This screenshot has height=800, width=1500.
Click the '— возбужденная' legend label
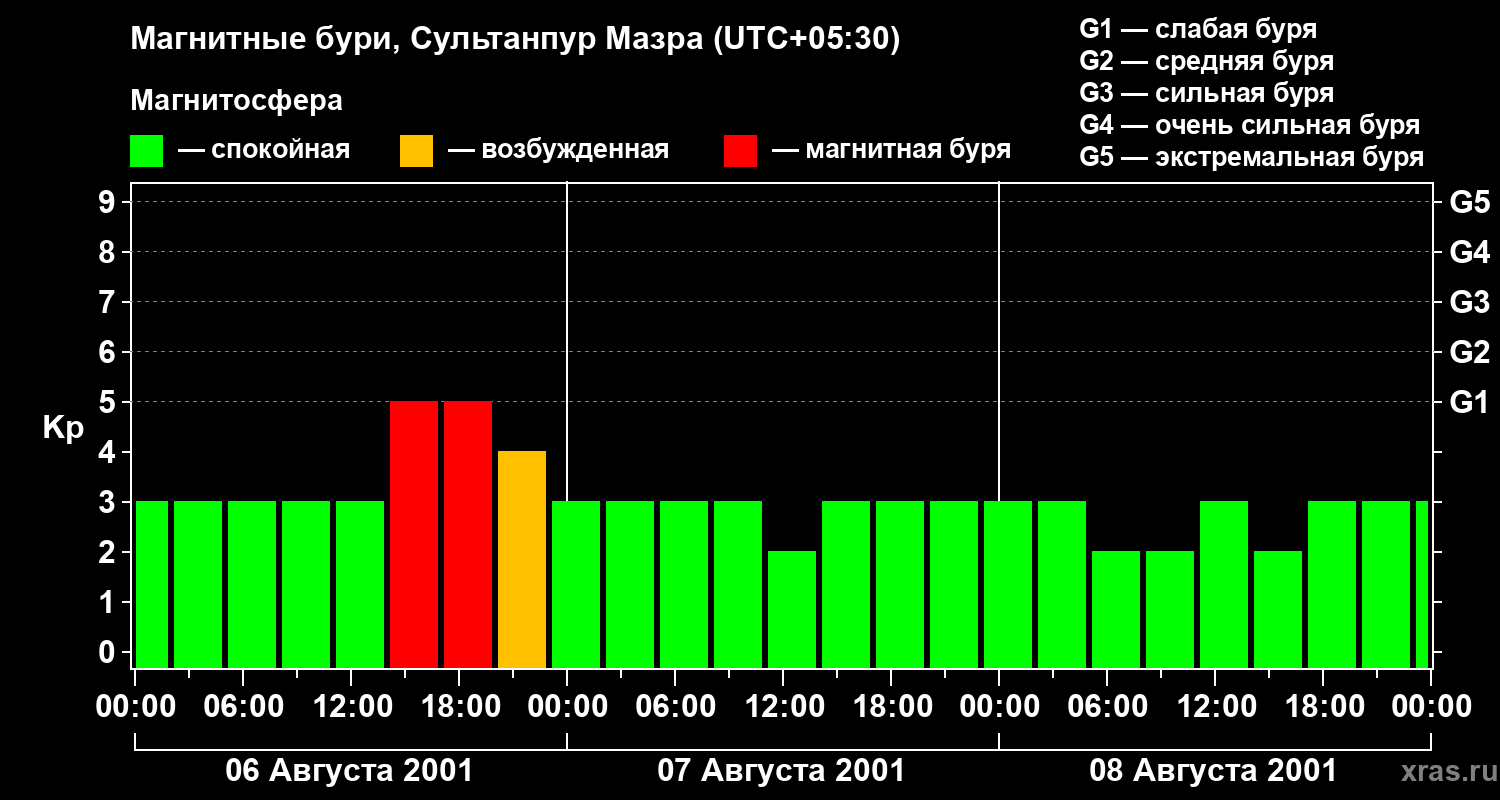point(558,151)
